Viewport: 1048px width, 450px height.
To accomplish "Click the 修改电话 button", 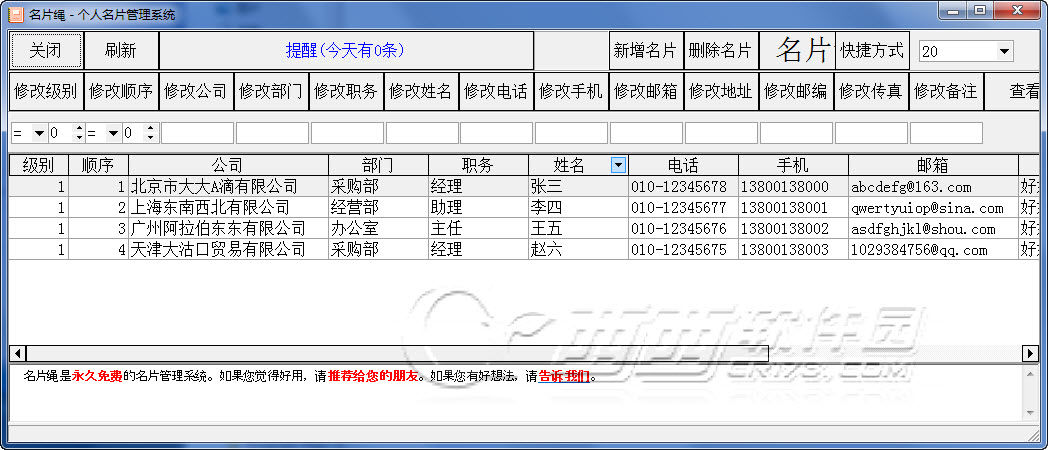I will 496,92.
